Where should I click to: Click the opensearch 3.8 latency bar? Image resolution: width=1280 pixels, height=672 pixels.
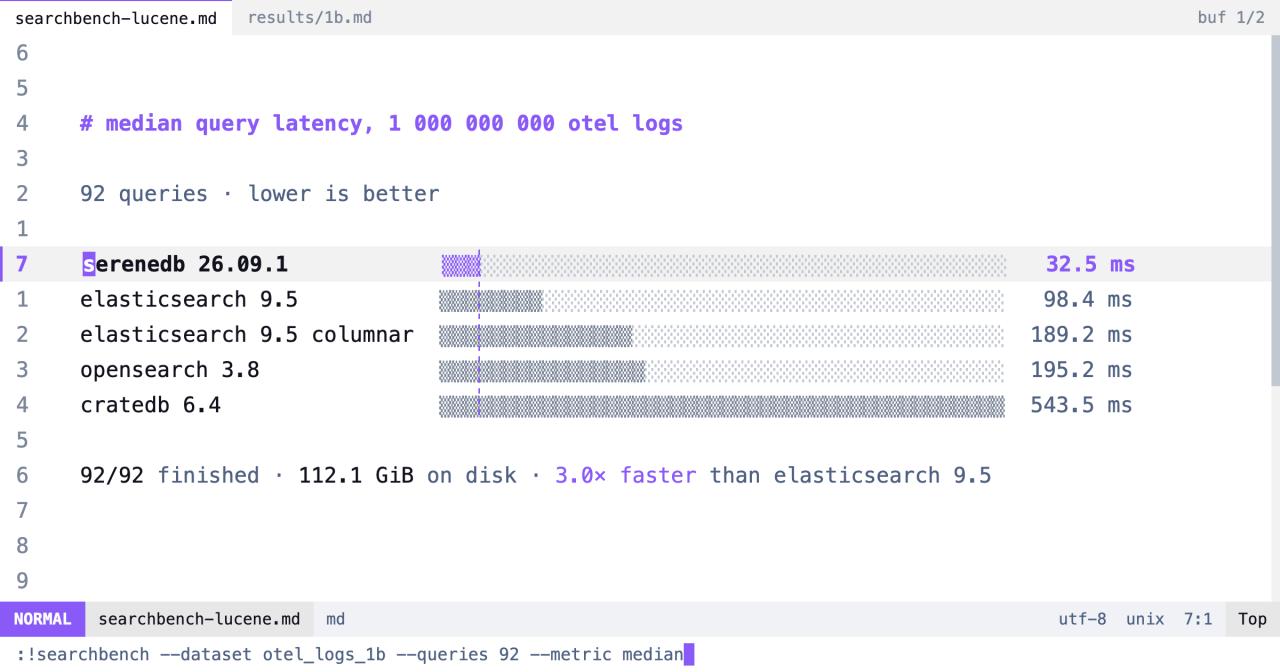542,370
